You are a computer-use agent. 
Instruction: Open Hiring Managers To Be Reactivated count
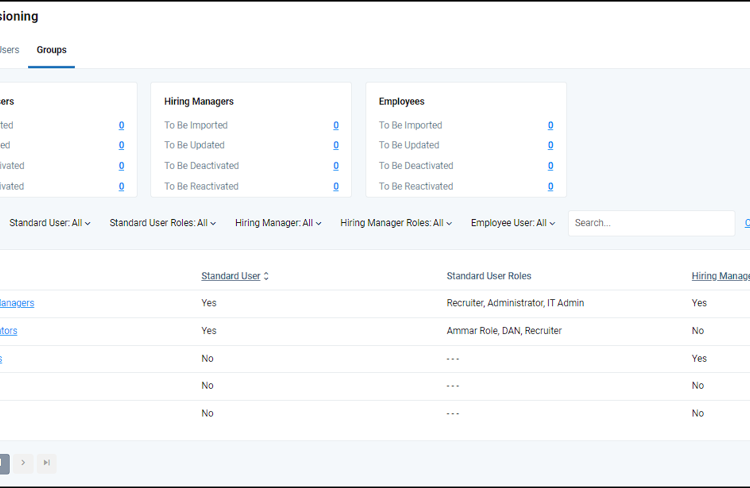[x=336, y=186]
